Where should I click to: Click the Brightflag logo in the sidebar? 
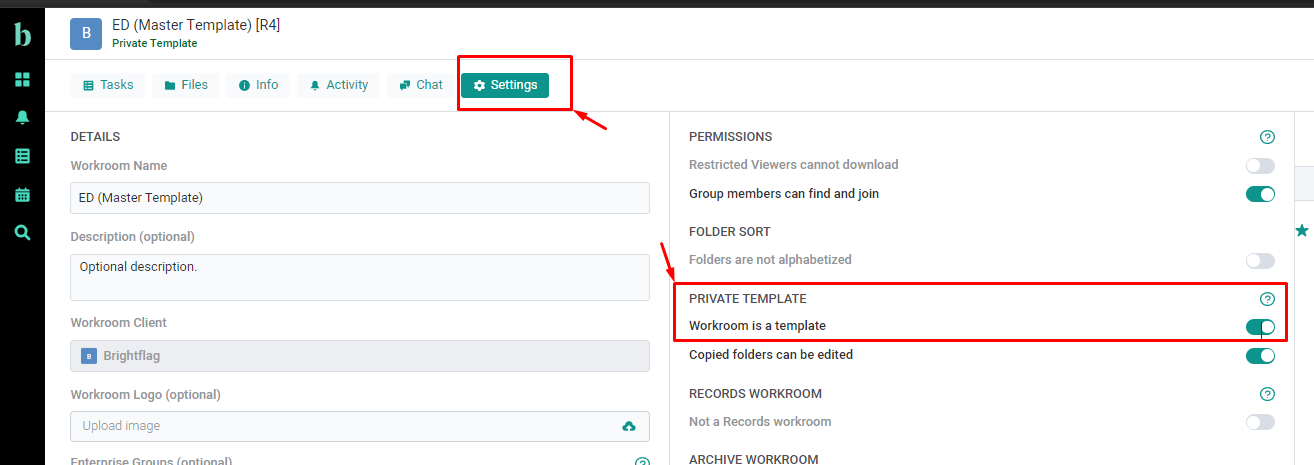22,34
